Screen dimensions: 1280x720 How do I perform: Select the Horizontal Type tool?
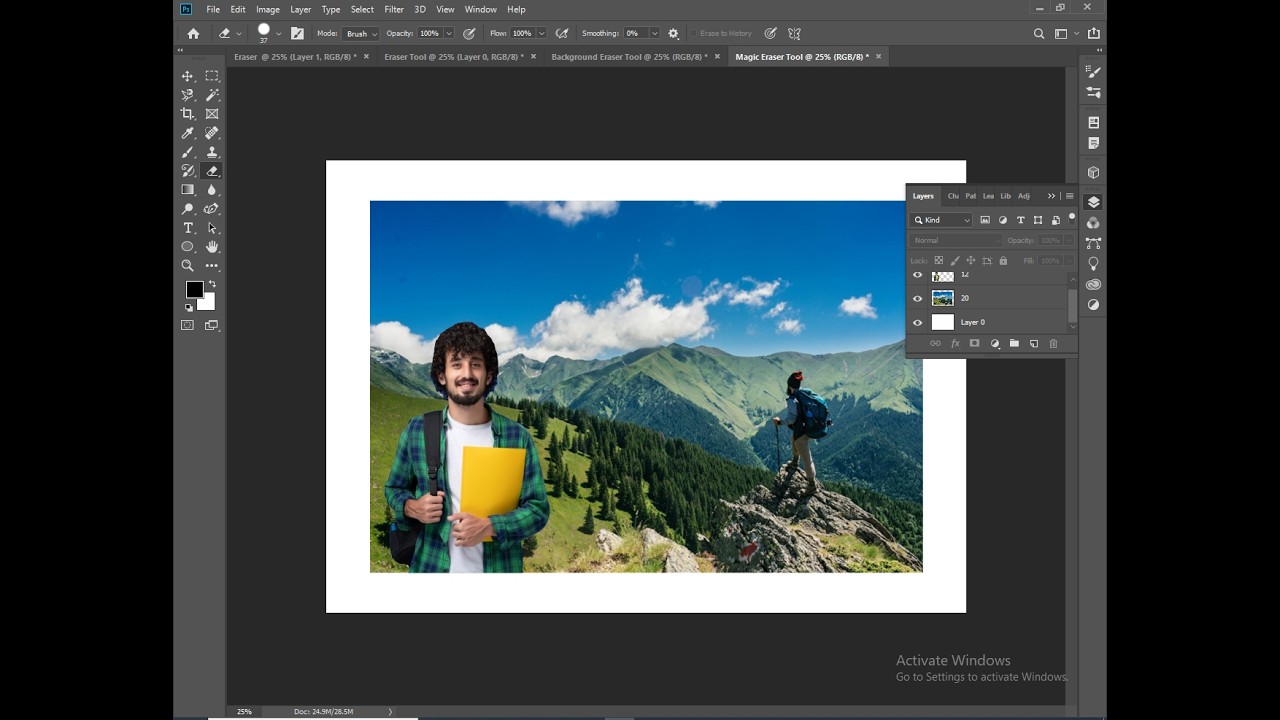click(x=187, y=228)
